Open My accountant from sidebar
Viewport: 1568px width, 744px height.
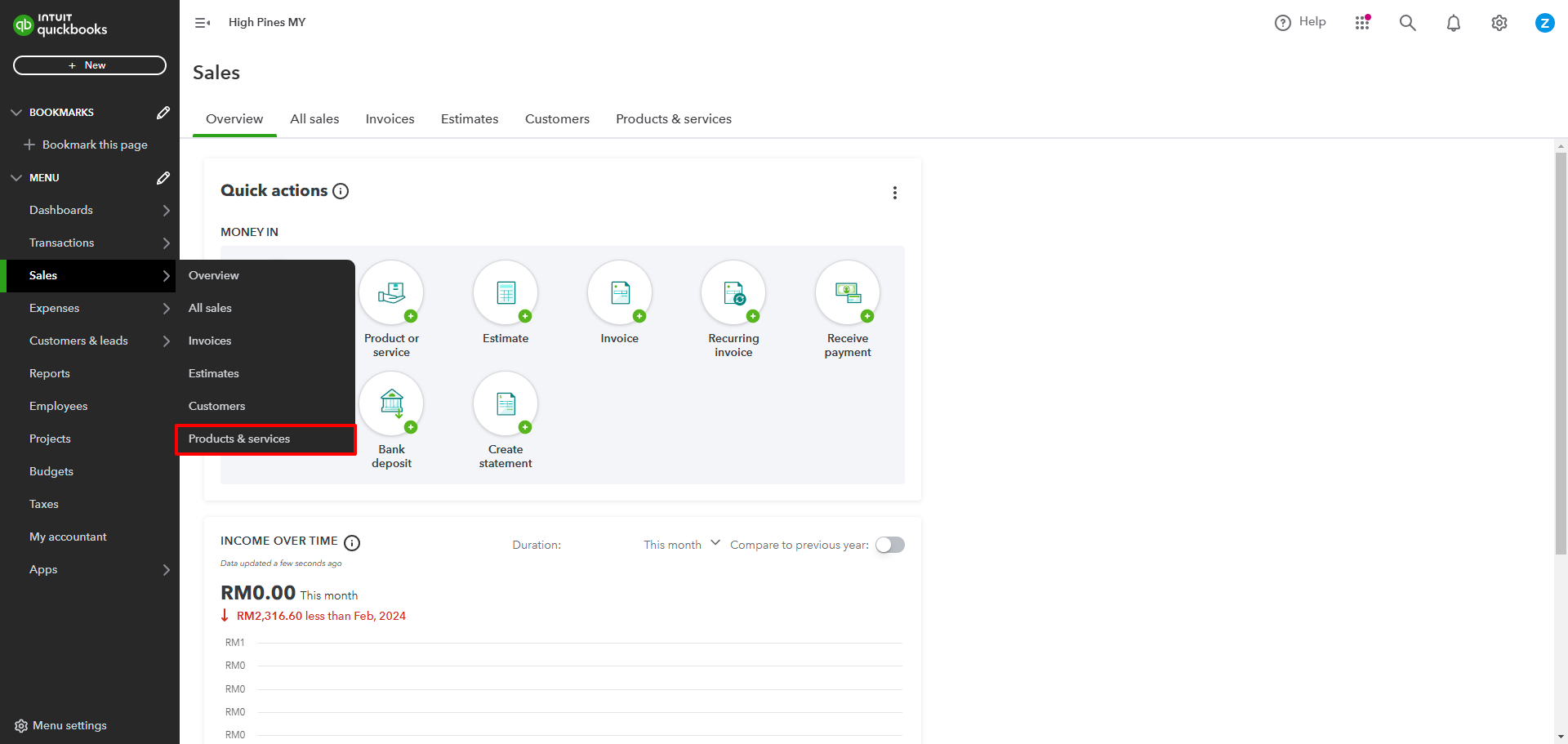pyautogui.click(x=90, y=537)
